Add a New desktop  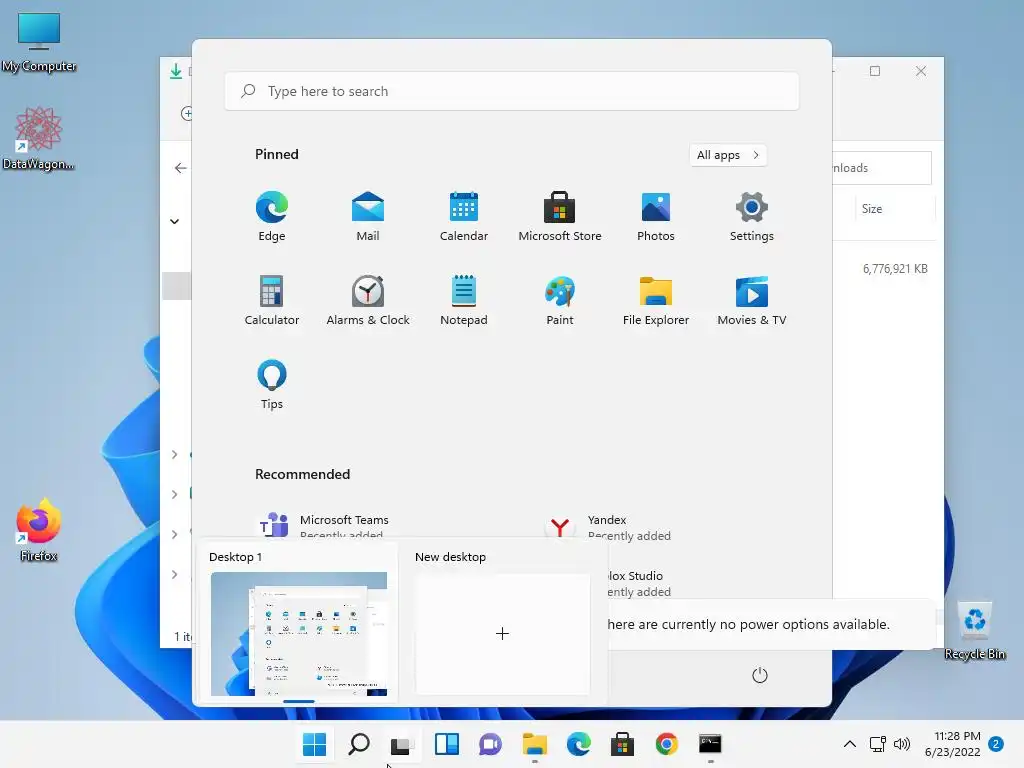click(x=502, y=633)
